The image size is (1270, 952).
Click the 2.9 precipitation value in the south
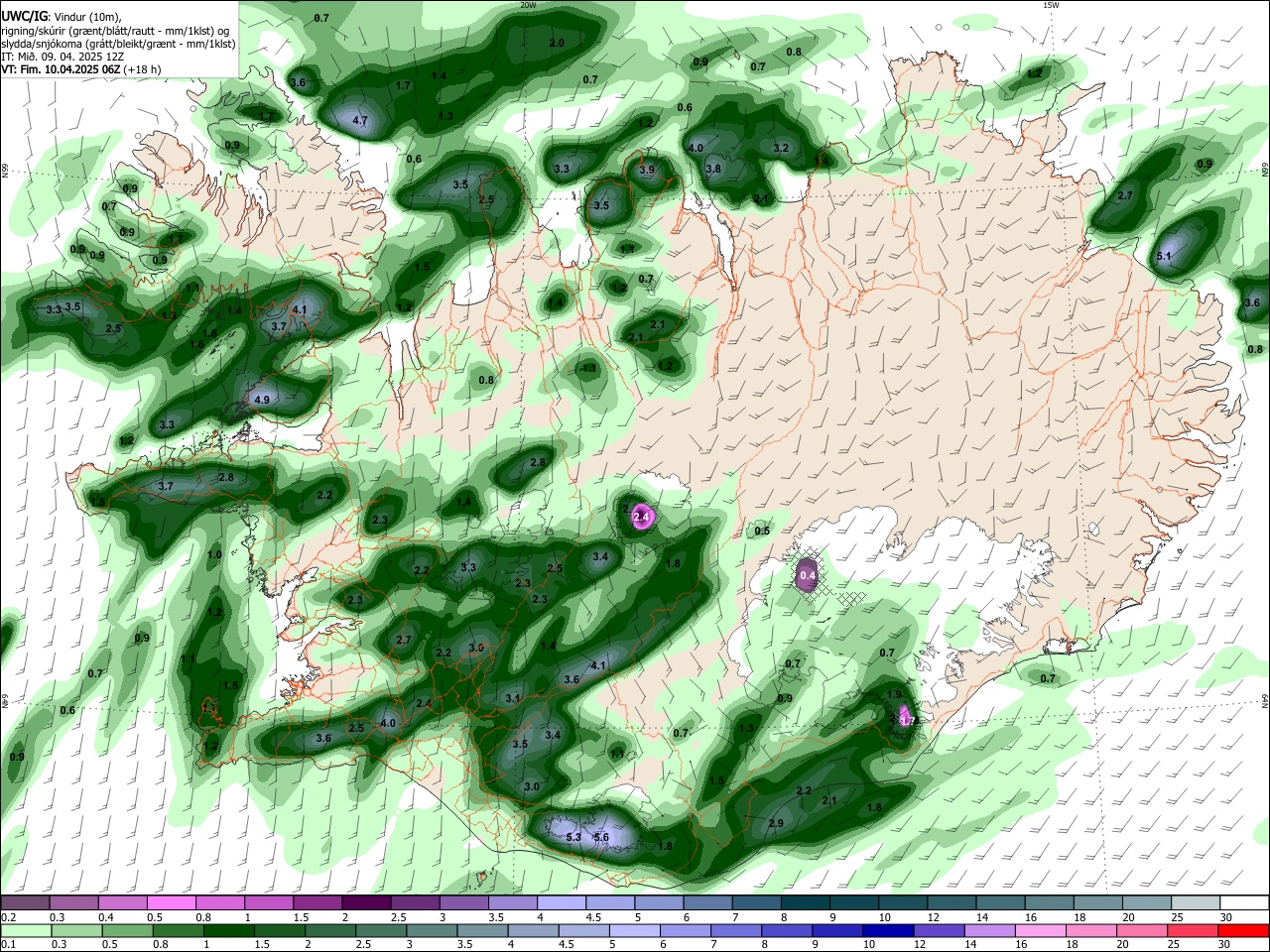(776, 824)
